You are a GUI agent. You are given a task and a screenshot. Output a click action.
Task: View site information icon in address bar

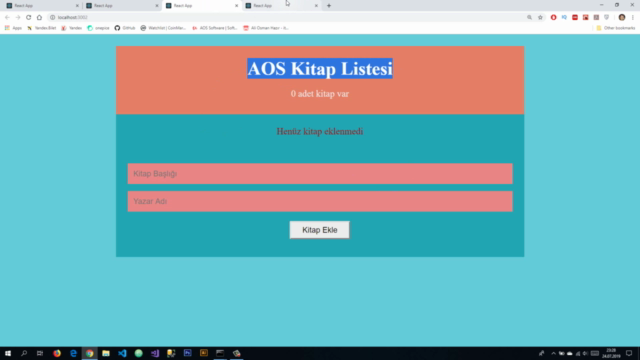(52, 17)
